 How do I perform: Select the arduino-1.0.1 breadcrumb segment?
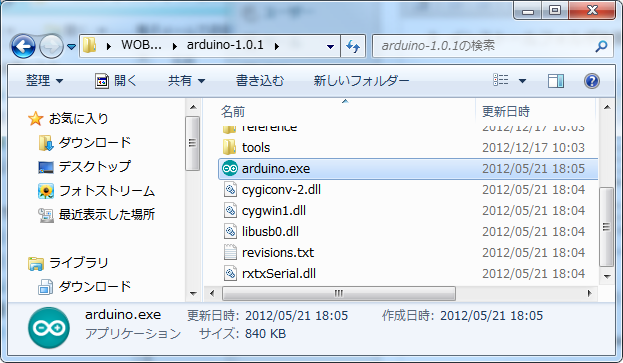point(225,45)
